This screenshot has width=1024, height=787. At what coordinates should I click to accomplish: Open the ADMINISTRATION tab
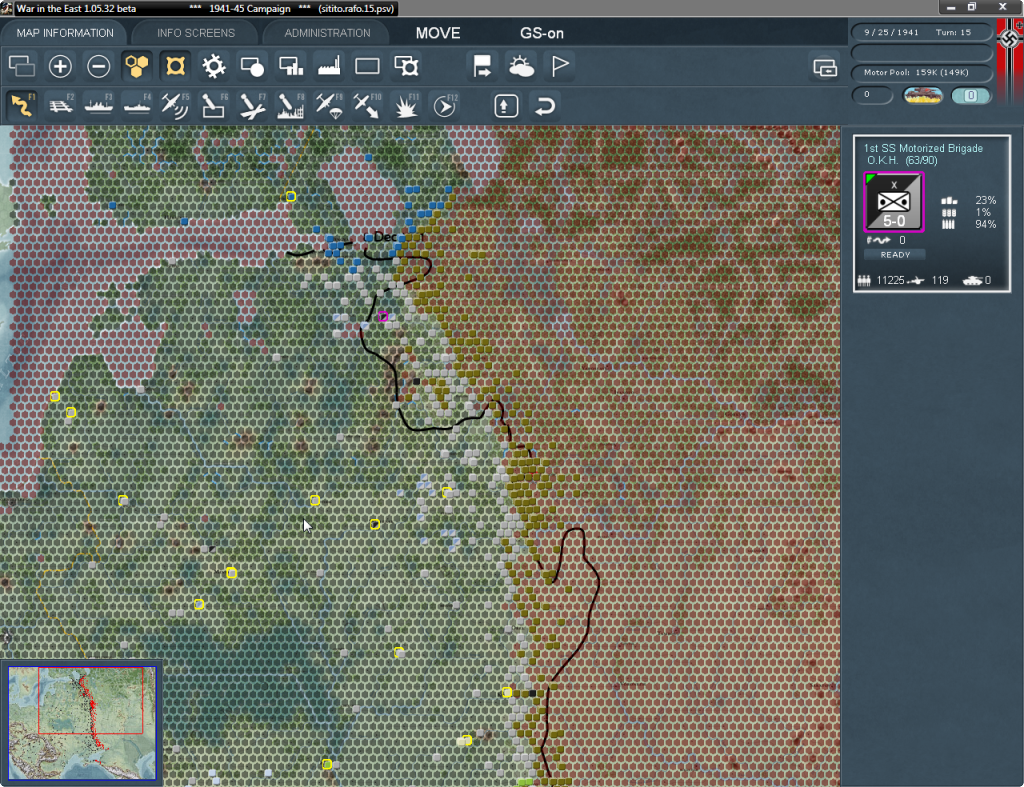point(327,33)
